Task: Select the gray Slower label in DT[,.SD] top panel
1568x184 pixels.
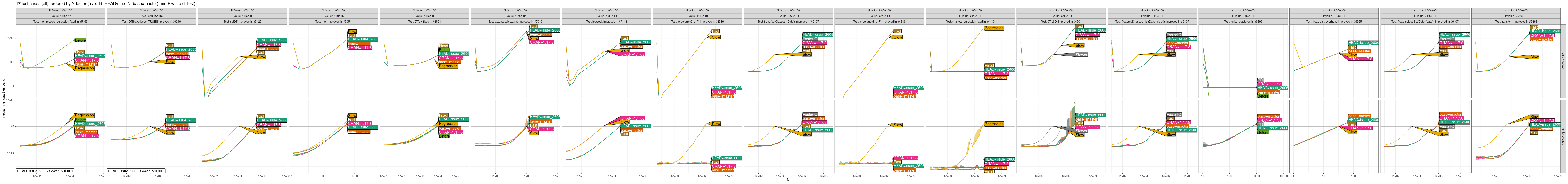Action: tap(1081, 55)
